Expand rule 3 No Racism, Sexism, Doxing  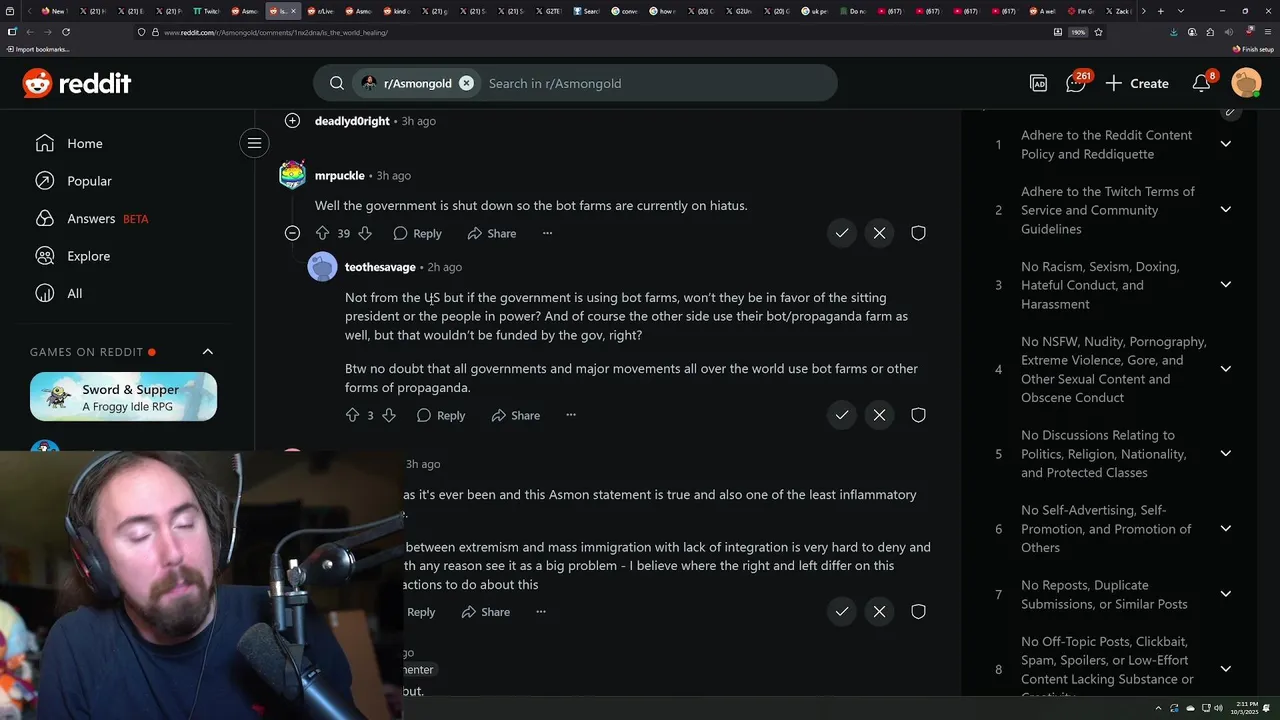[x=1225, y=285]
